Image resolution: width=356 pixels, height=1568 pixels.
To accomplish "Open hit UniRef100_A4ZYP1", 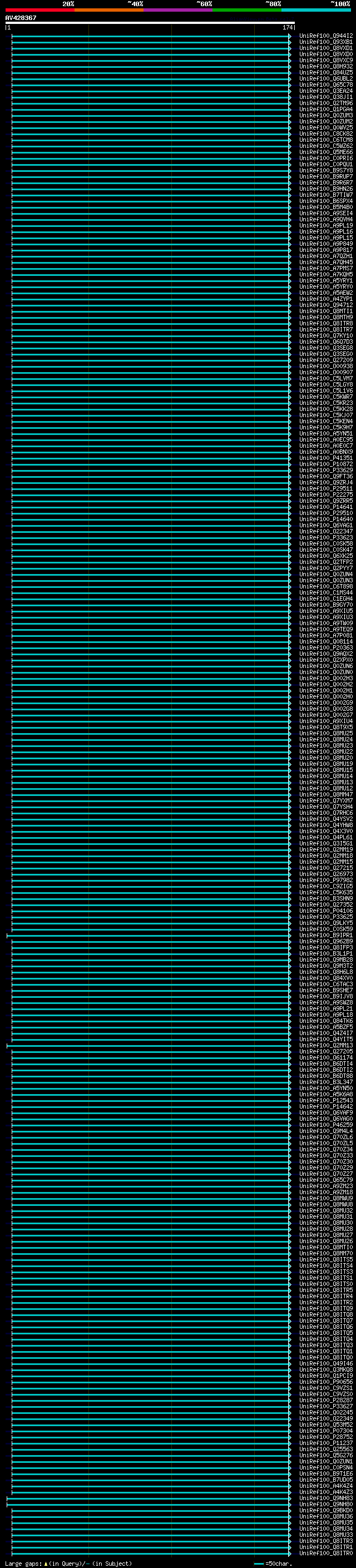I will [326, 299].
